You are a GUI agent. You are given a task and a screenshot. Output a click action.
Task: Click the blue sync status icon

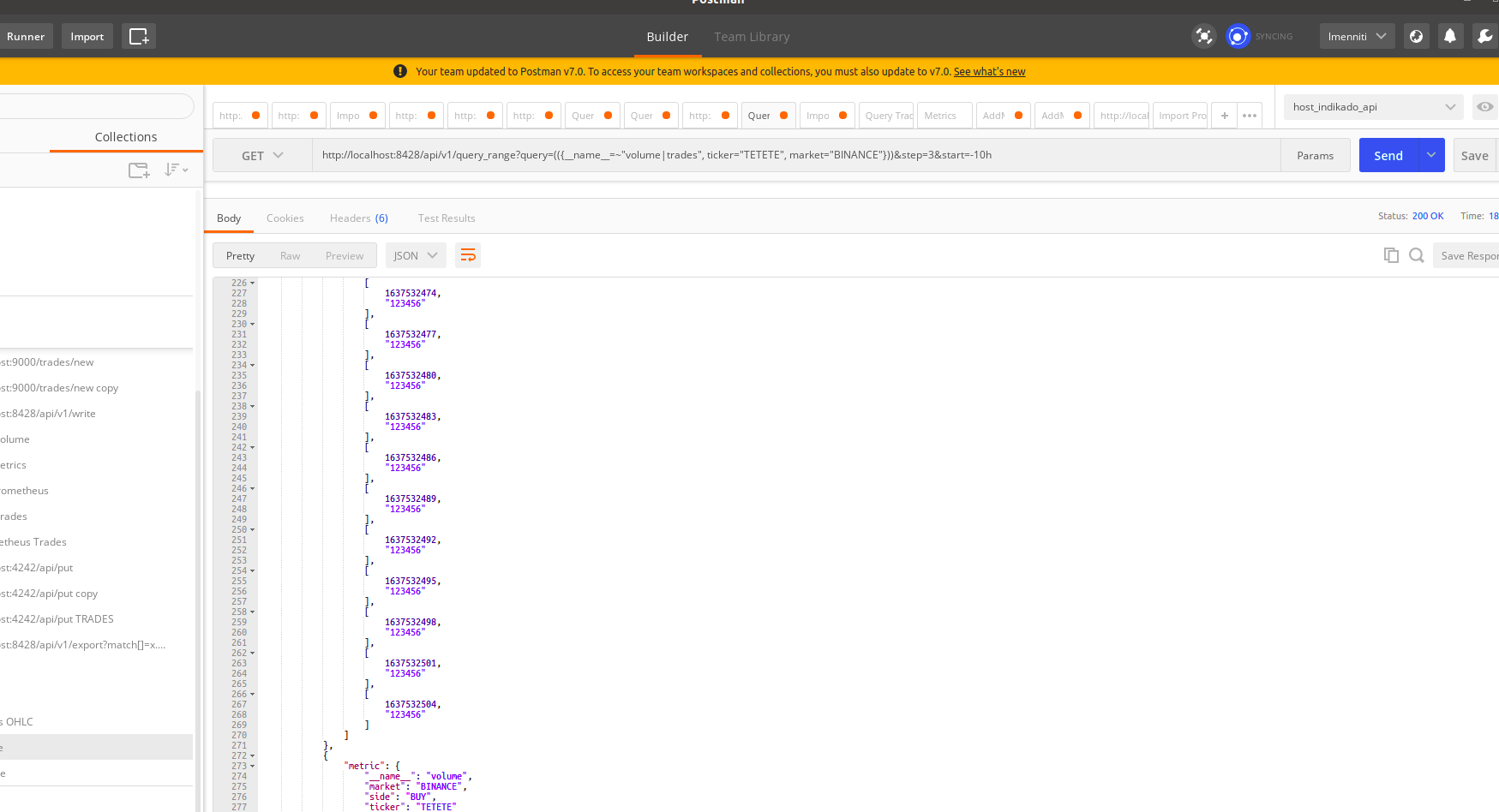point(1238,36)
